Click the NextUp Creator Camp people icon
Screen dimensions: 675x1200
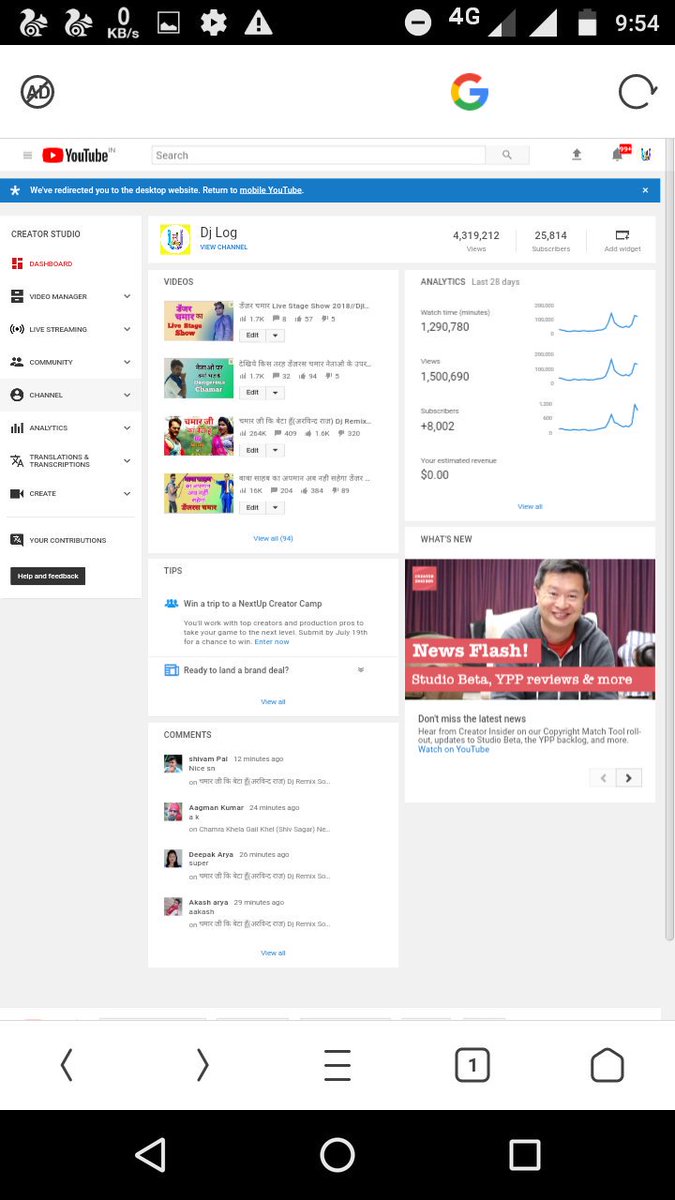(x=171, y=604)
